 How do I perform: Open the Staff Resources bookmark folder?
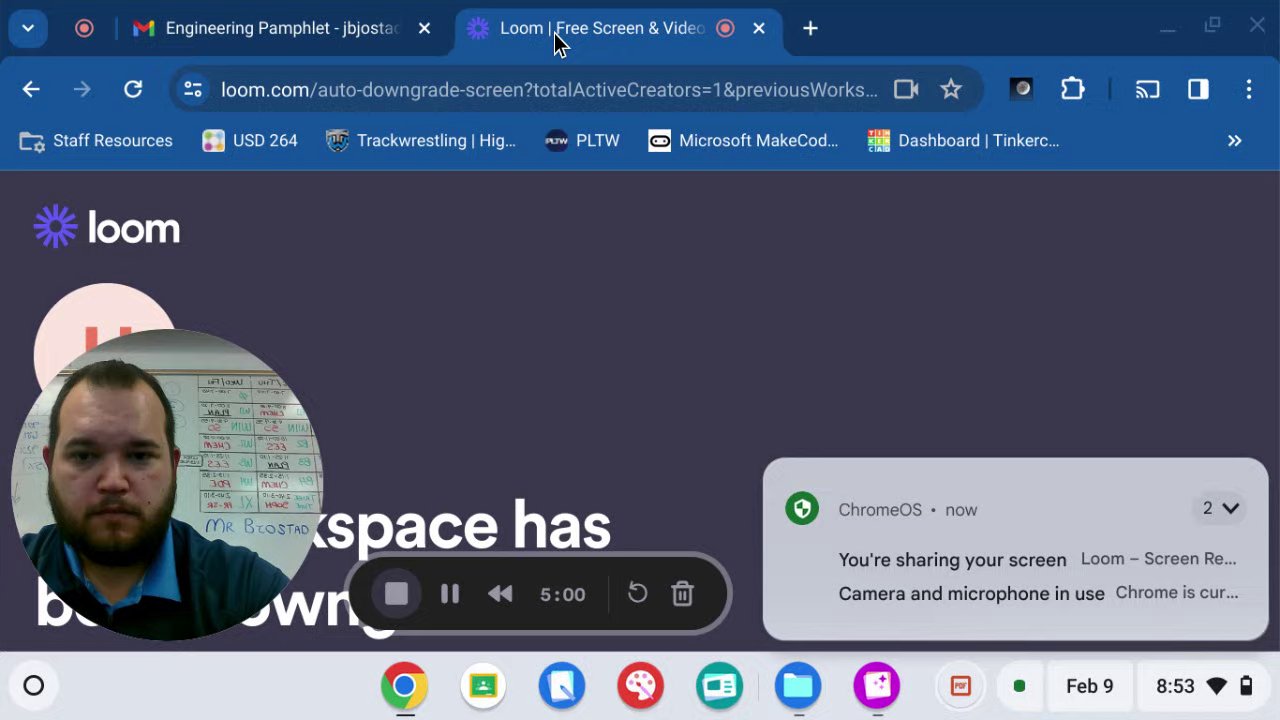pyautogui.click(x=96, y=141)
